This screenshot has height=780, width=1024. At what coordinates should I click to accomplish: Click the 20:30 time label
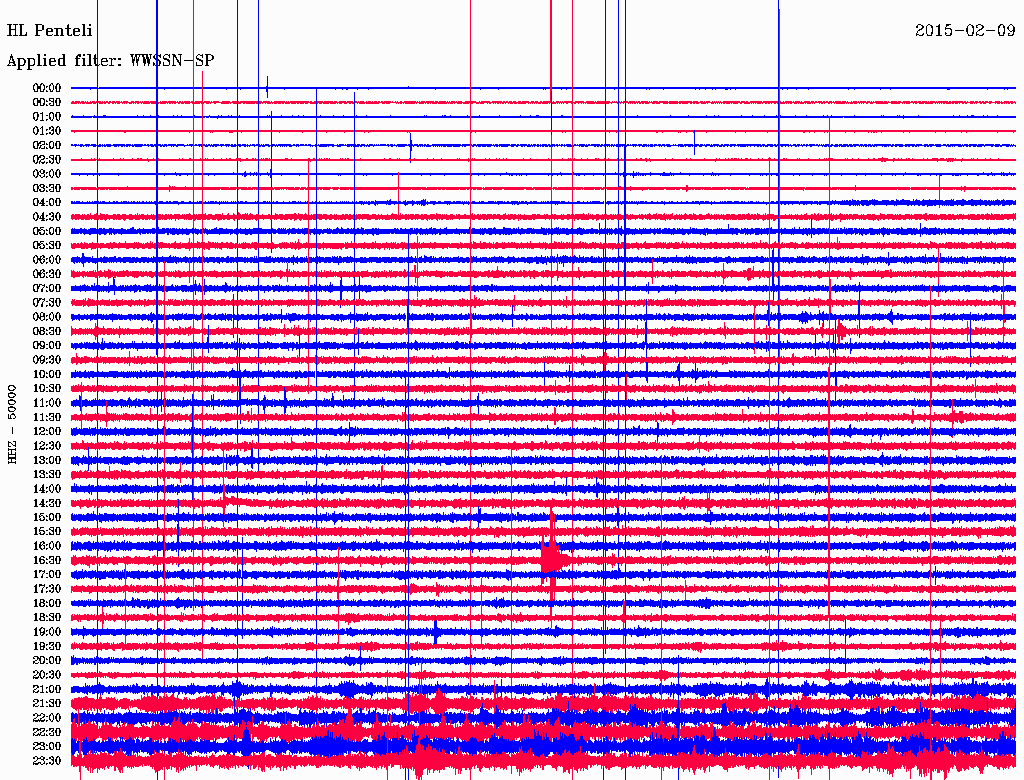pos(46,675)
